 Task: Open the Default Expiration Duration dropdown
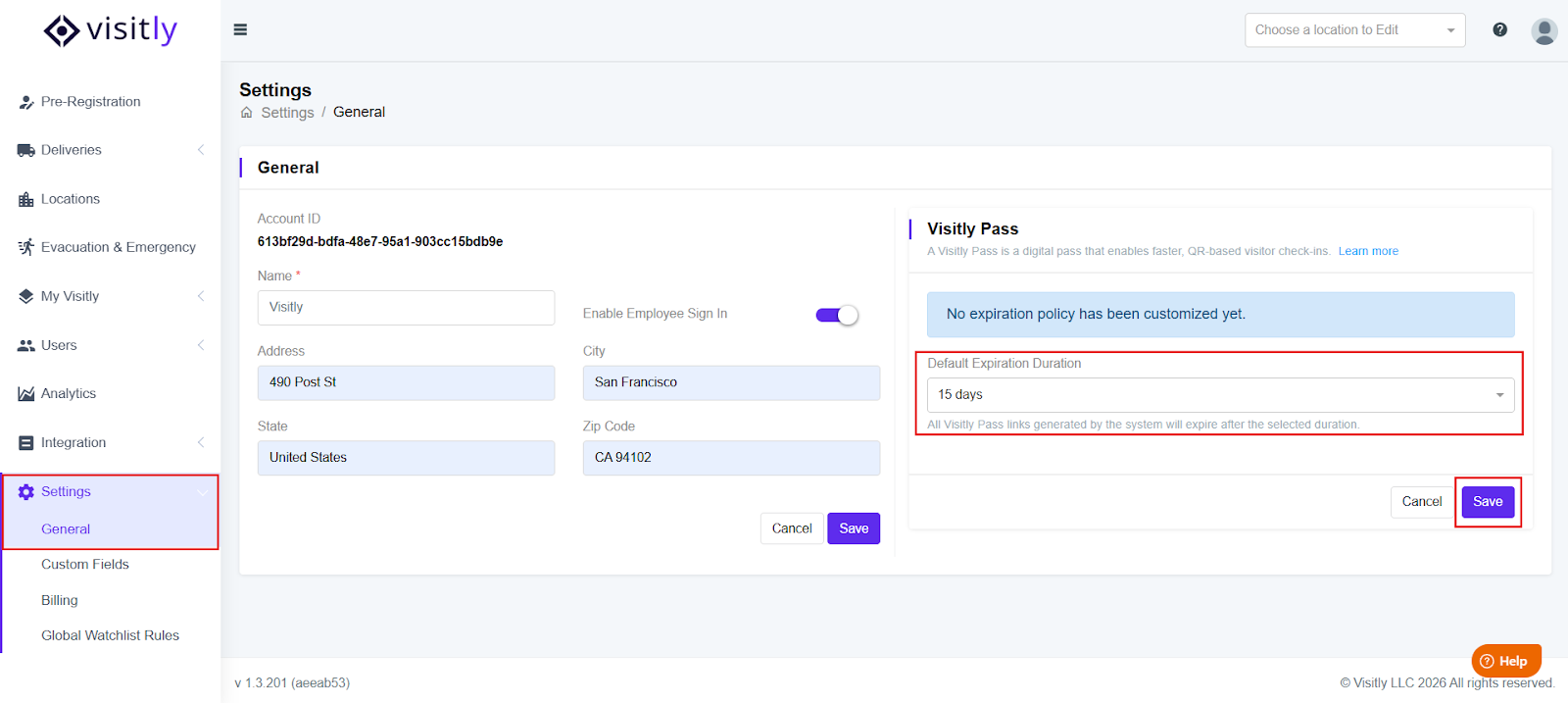1221,395
